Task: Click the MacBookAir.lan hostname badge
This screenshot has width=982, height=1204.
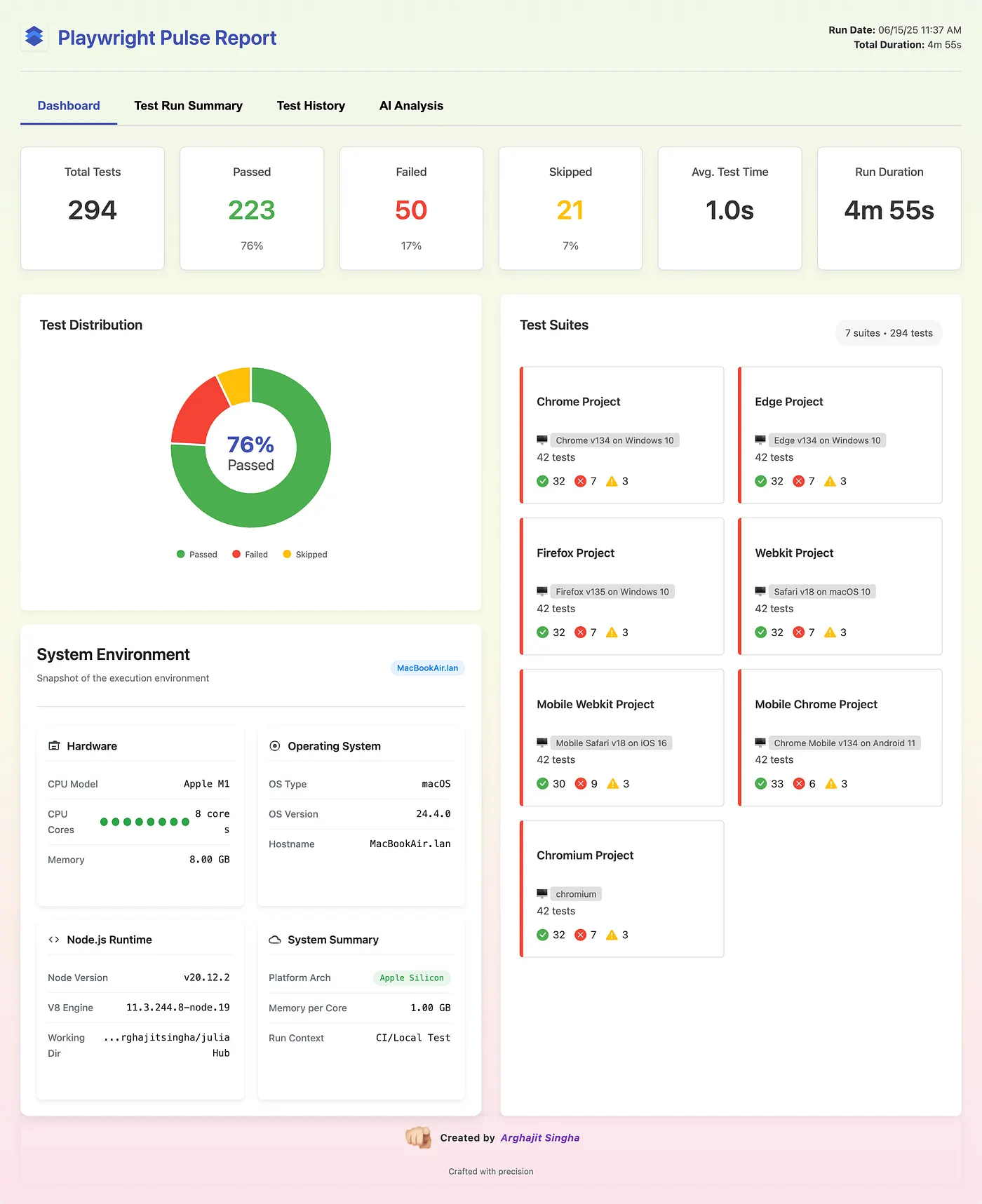Action: 427,668
